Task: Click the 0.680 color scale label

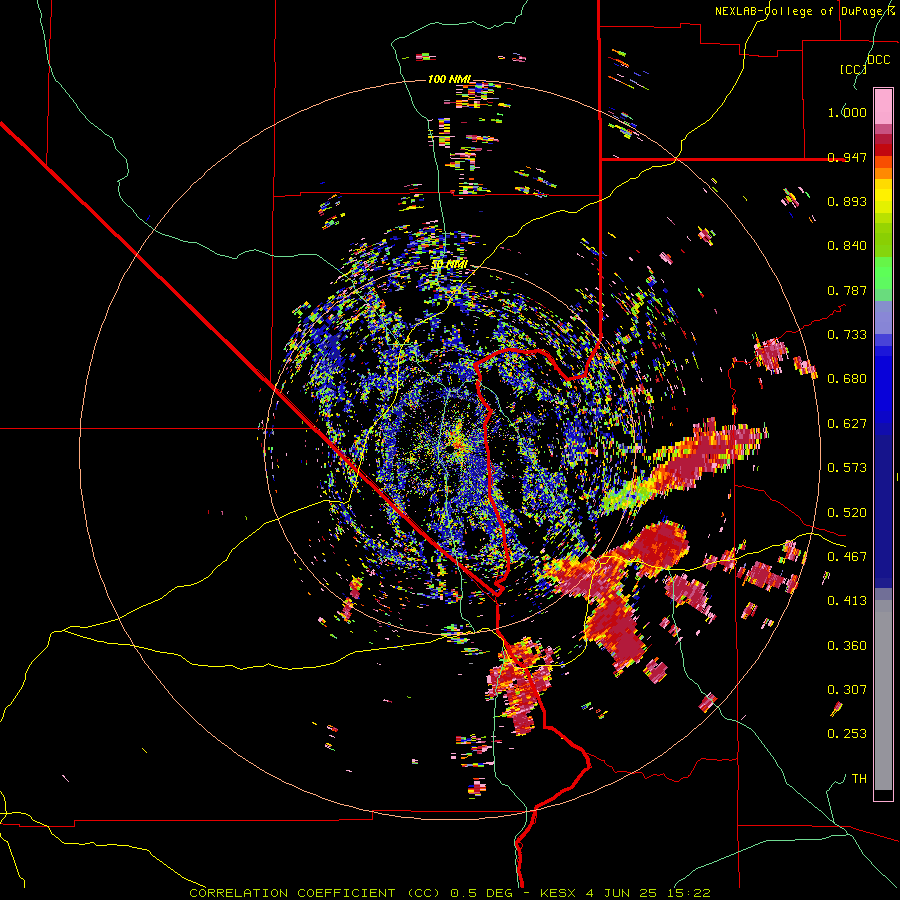Action: pyautogui.click(x=847, y=379)
